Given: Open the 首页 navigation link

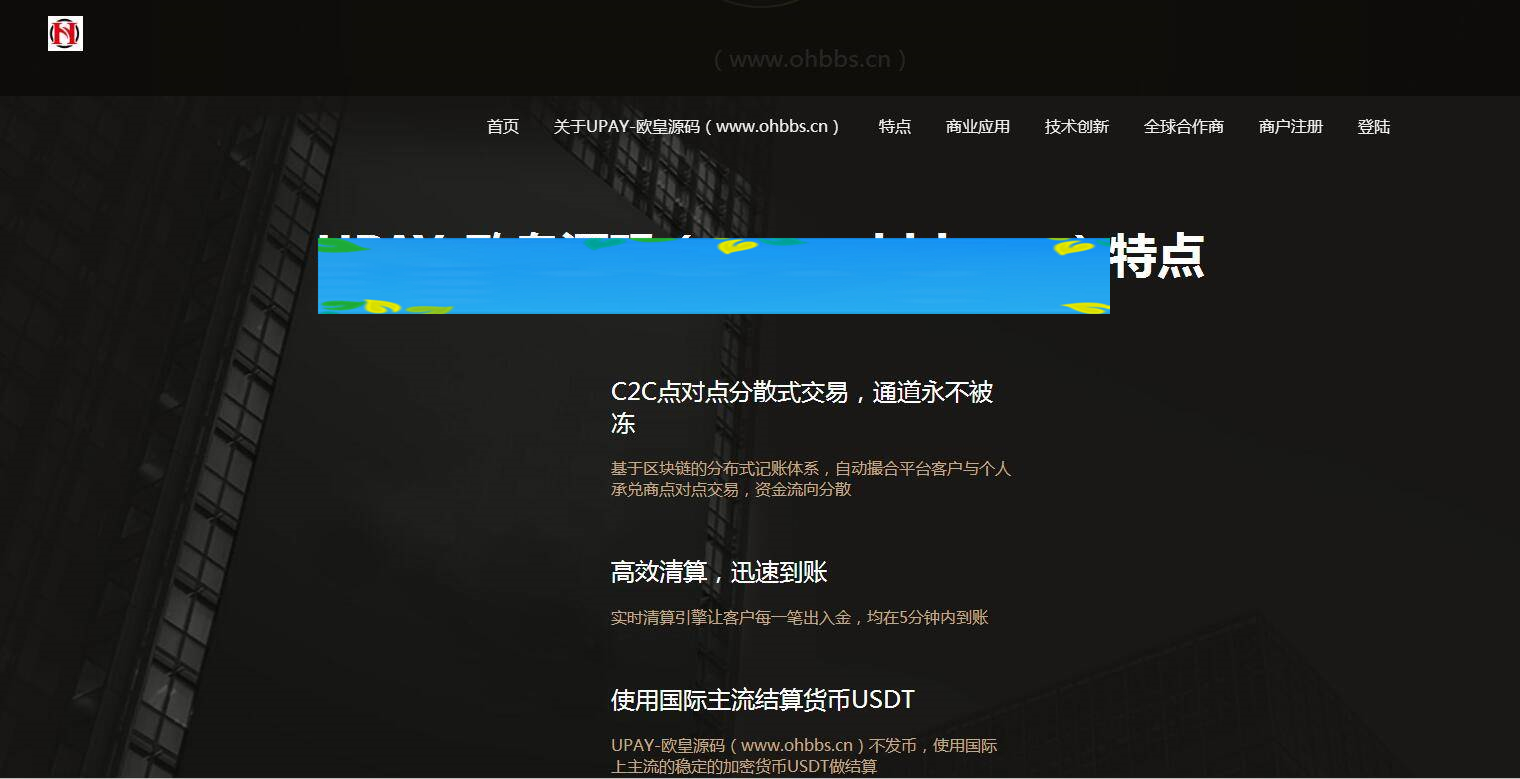Looking at the screenshot, I should coord(502,126).
